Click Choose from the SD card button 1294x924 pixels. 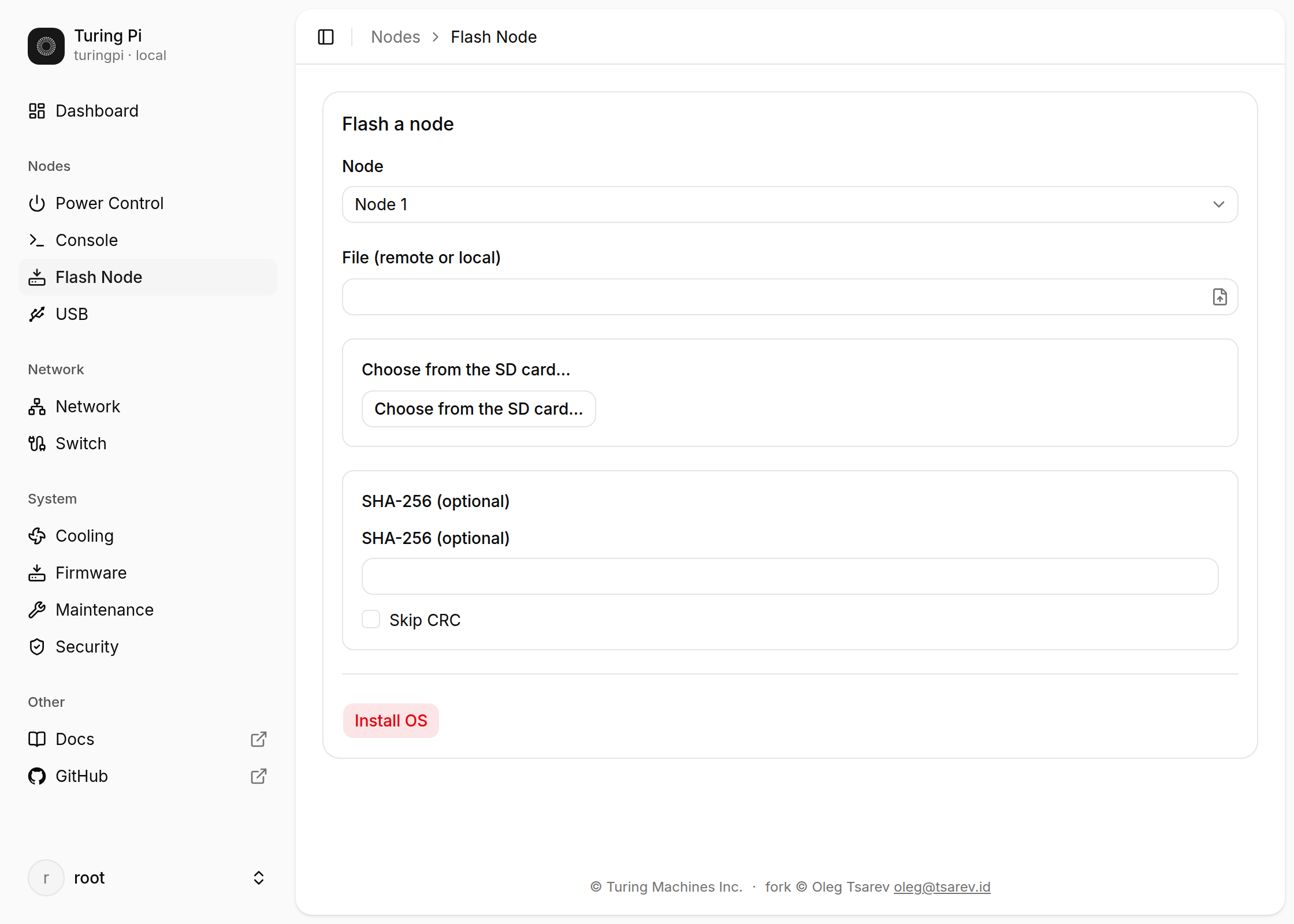(x=478, y=409)
